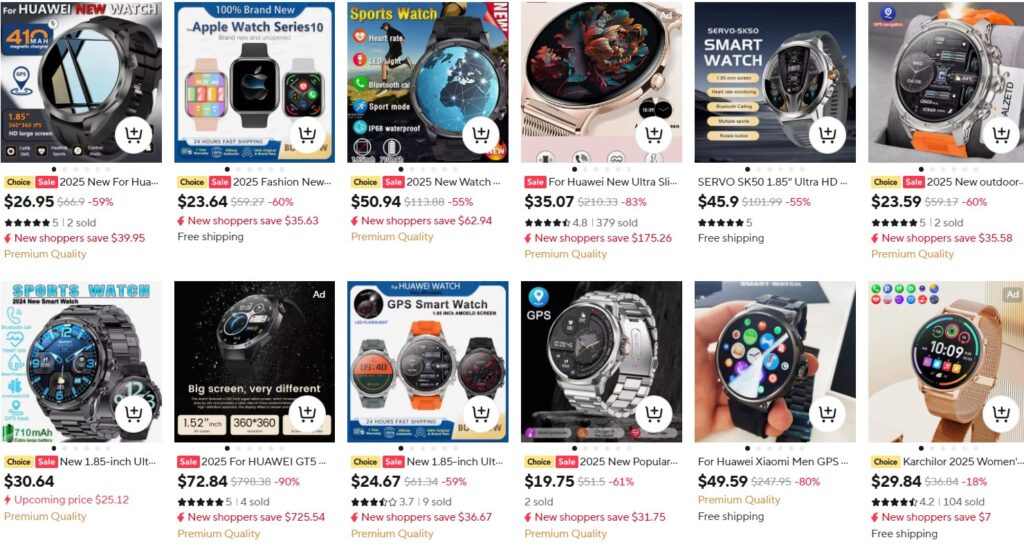Add Apple Watch Series10 listing to cart
1024x547 pixels.
click(x=307, y=135)
